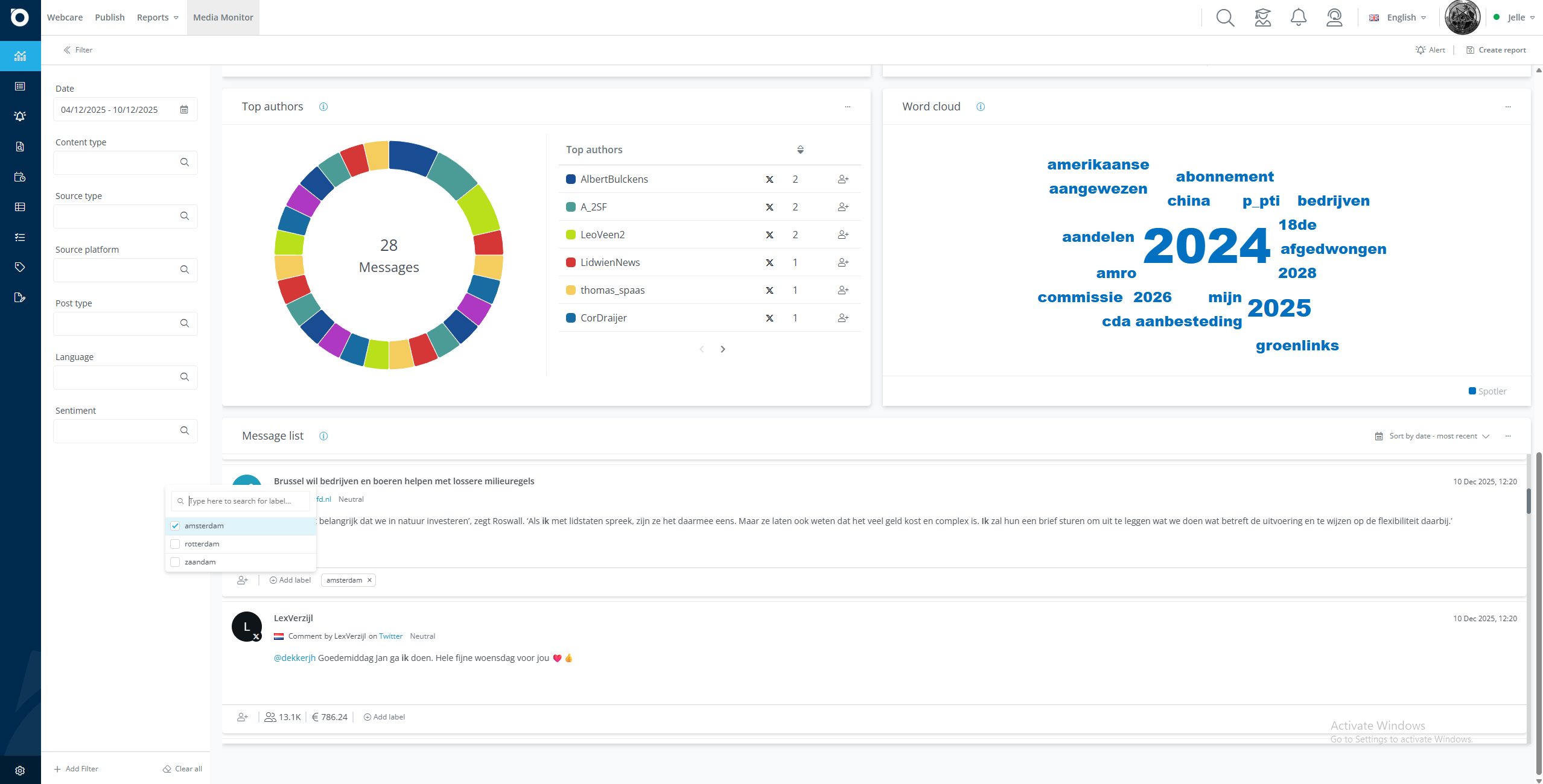Check the zaandam label checkbox
The width and height of the screenshot is (1543, 784).
(x=175, y=562)
